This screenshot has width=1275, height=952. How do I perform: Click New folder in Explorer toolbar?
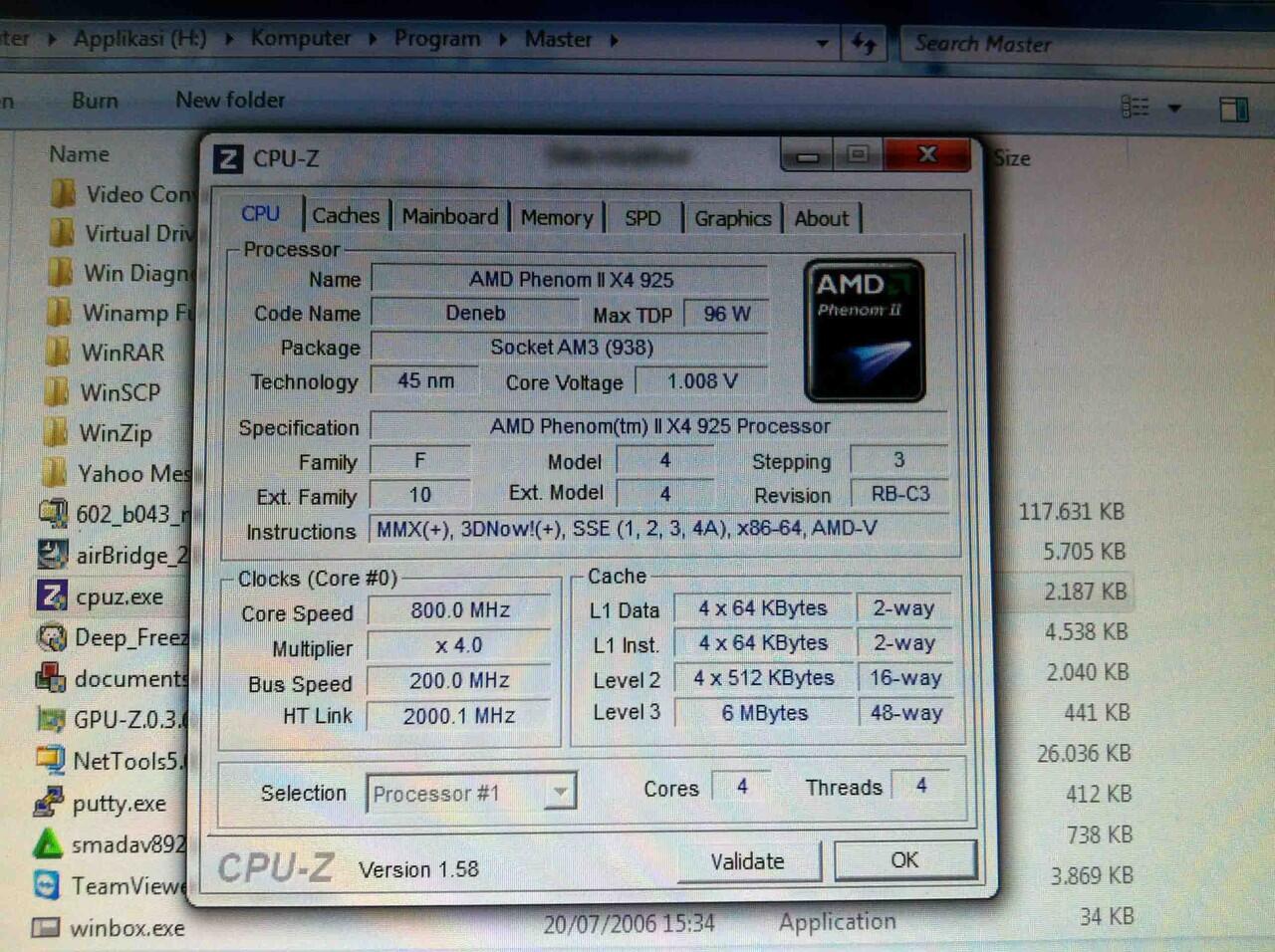230,100
